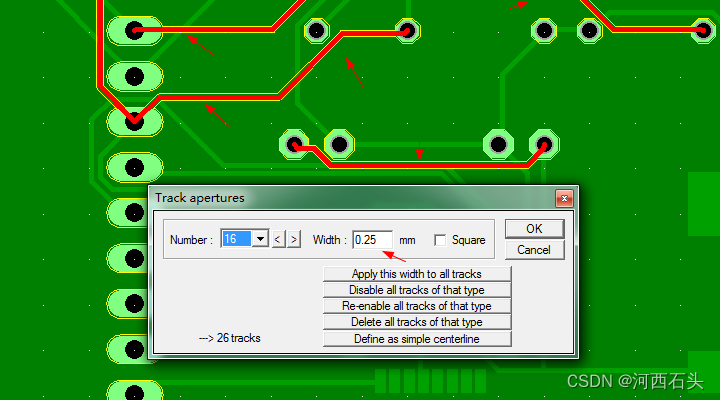This screenshot has height=400, width=720.
Task: Choose Define as simple centerline
Action: click(416, 339)
